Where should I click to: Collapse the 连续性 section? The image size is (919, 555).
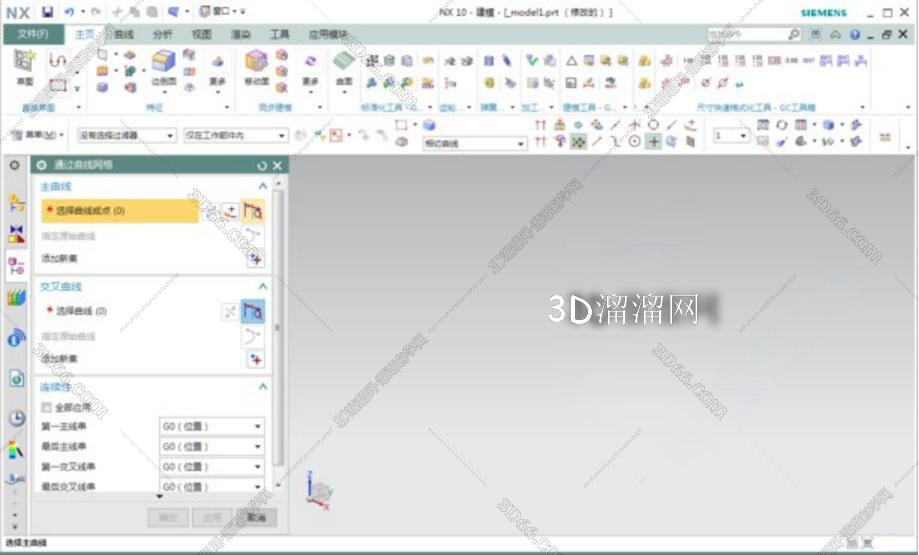[263, 386]
